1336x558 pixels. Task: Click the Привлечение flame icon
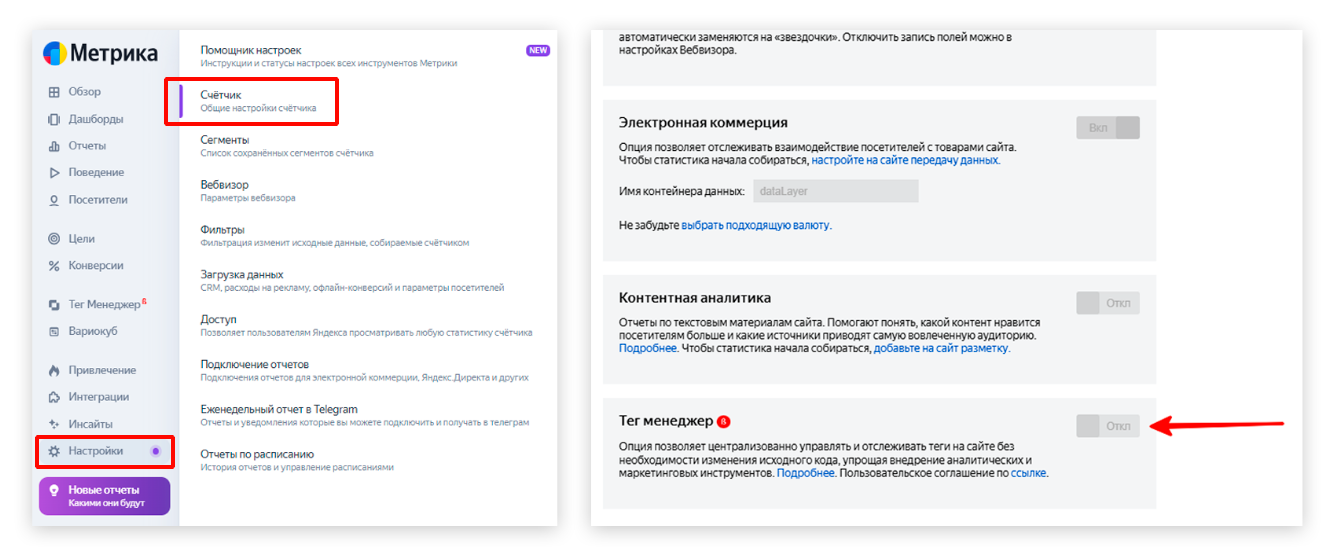54,370
